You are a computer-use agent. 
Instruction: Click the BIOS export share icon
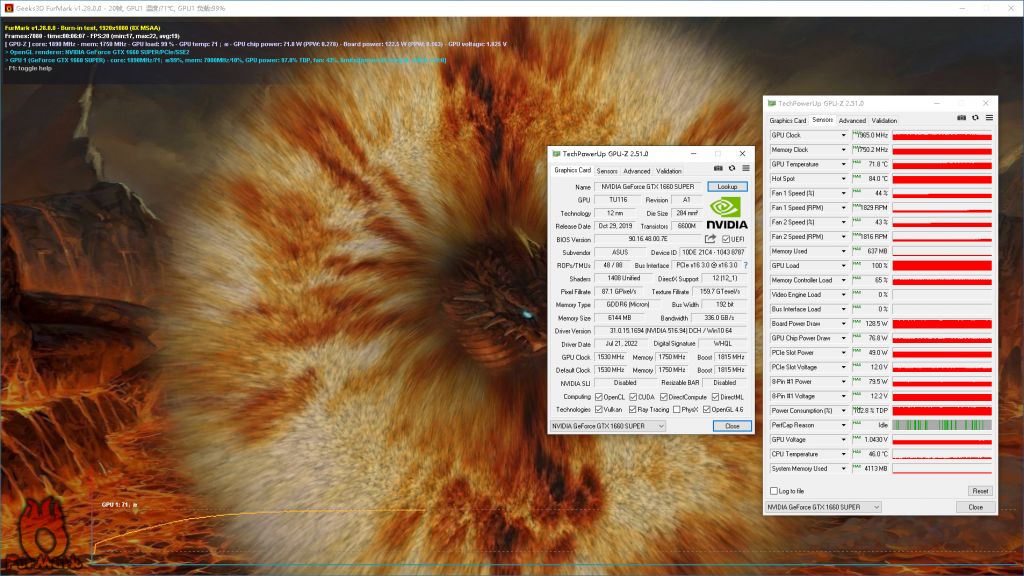710,239
